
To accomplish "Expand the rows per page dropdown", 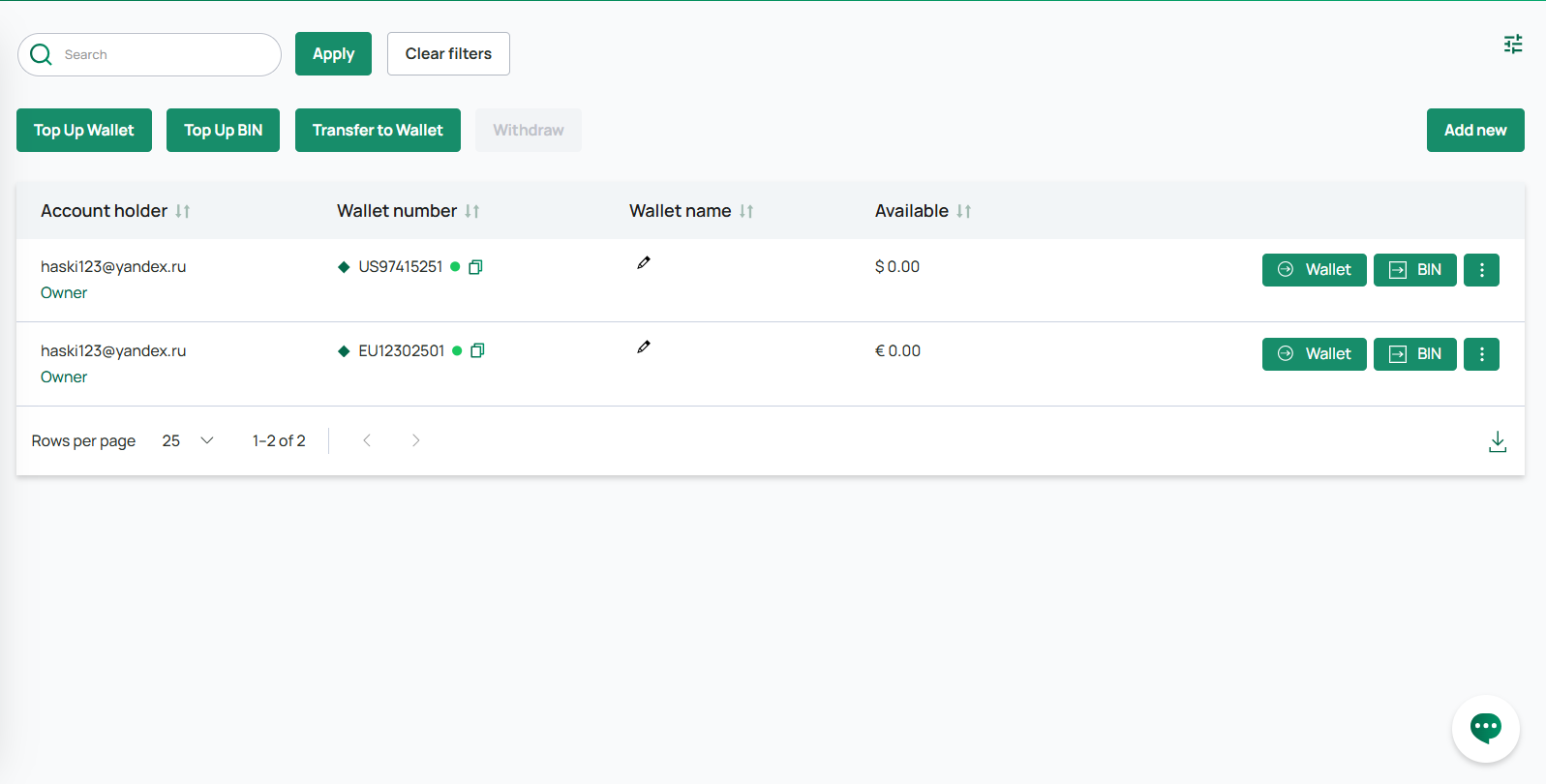I will pos(188,441).
